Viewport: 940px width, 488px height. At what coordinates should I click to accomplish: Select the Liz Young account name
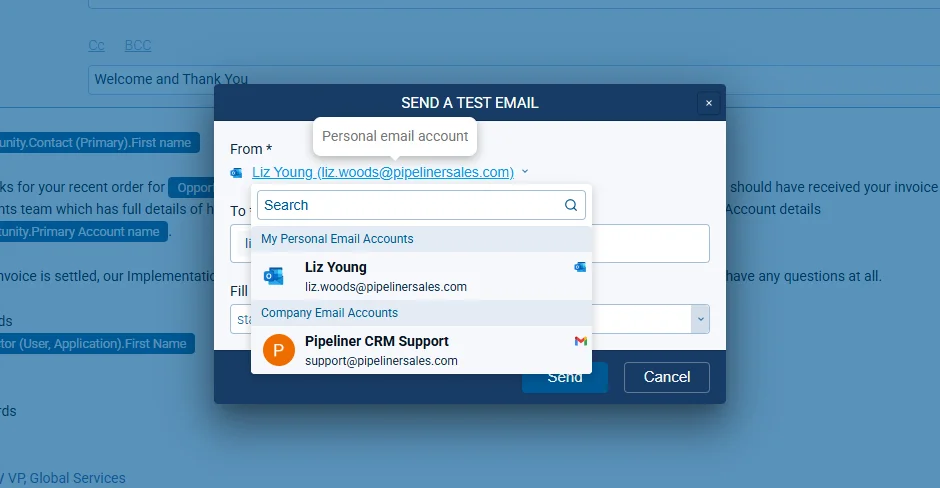[336, 267]
